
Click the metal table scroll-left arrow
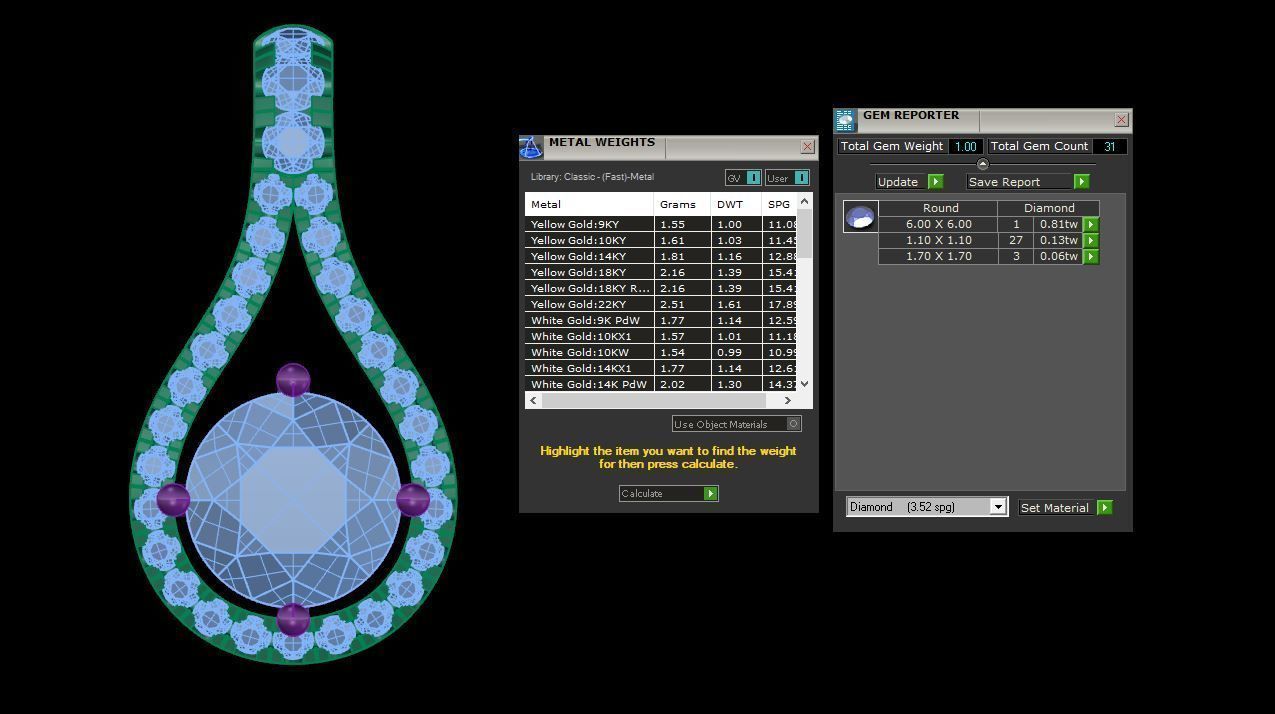533,400
